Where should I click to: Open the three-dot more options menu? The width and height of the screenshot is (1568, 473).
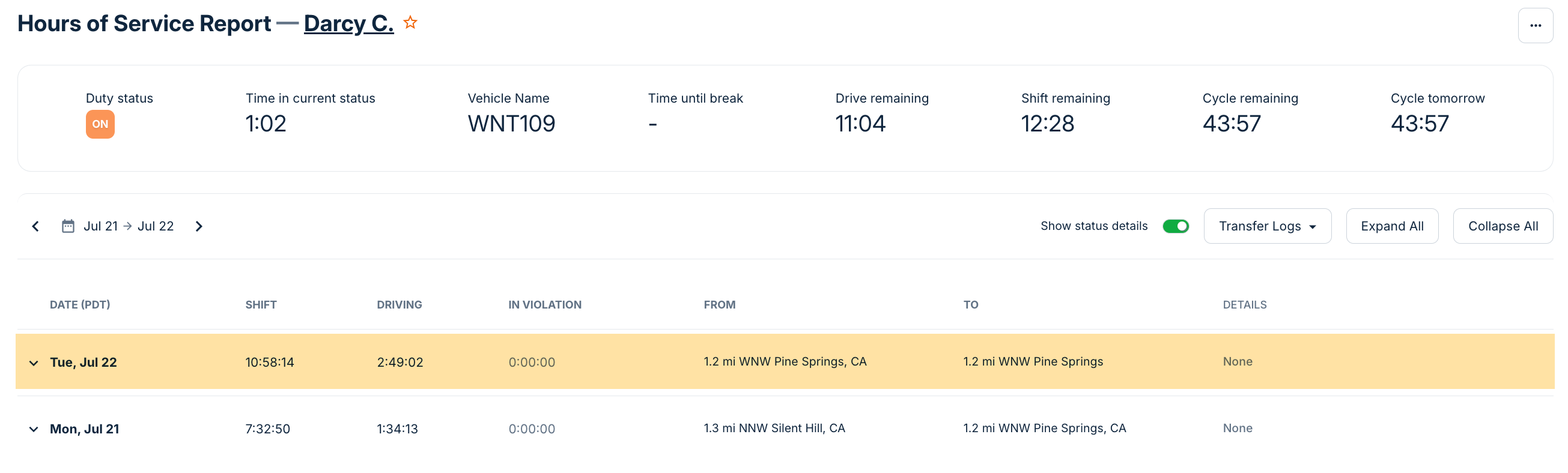(x=1535, y=26)
